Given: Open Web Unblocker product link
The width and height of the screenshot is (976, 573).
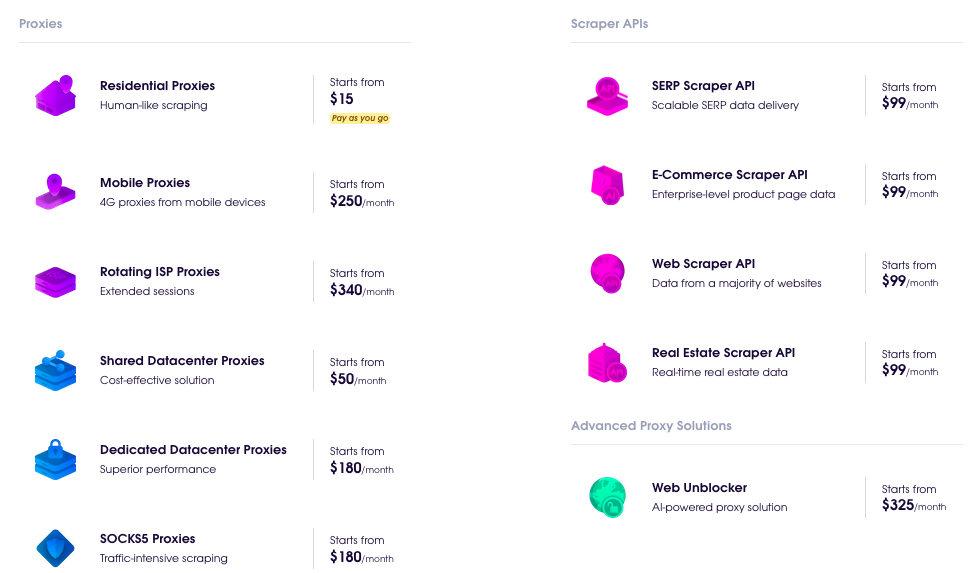Looking at the screenshot, I should point(699,488).
